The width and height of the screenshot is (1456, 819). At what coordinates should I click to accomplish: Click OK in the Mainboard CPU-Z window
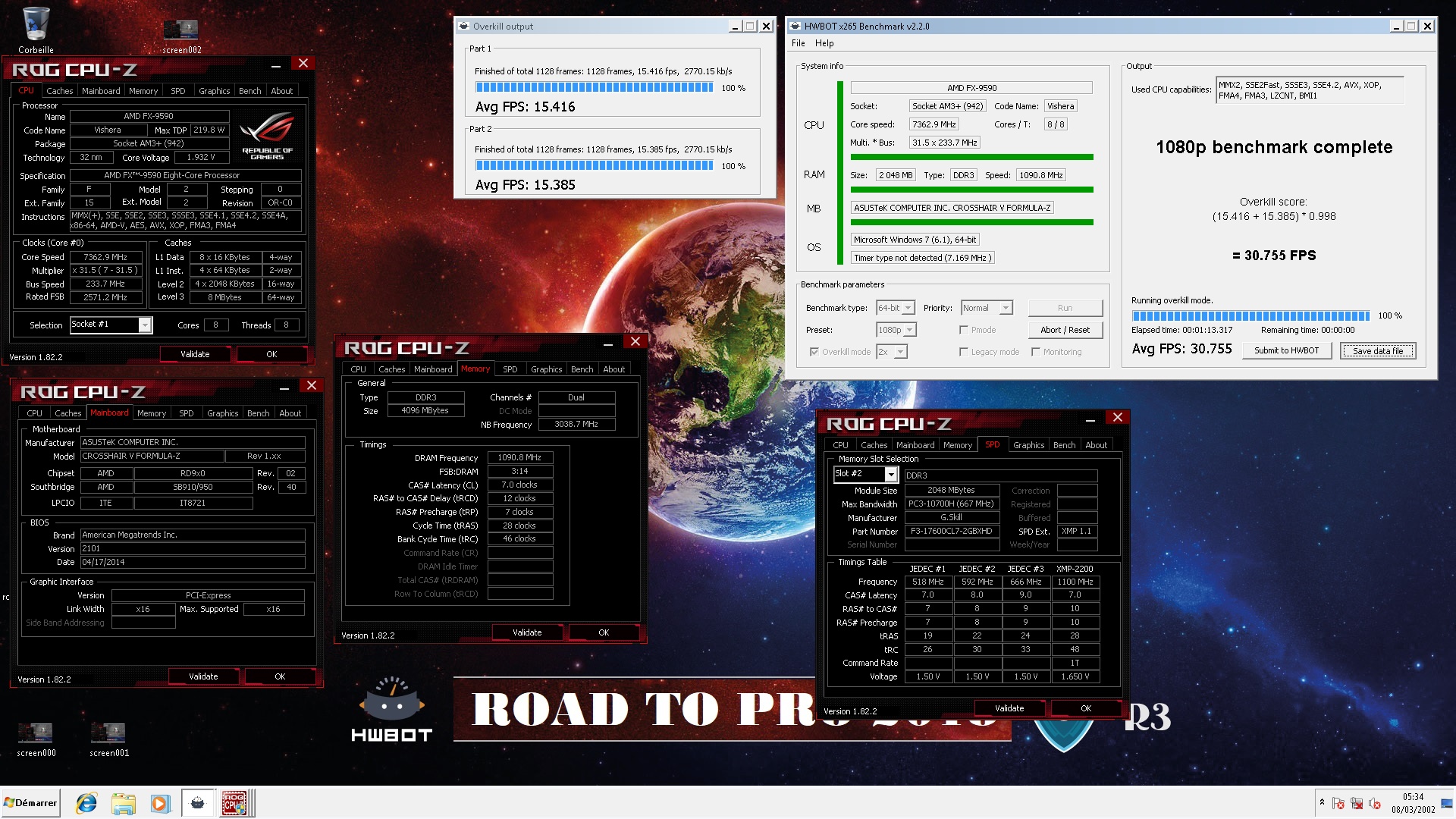280,676
